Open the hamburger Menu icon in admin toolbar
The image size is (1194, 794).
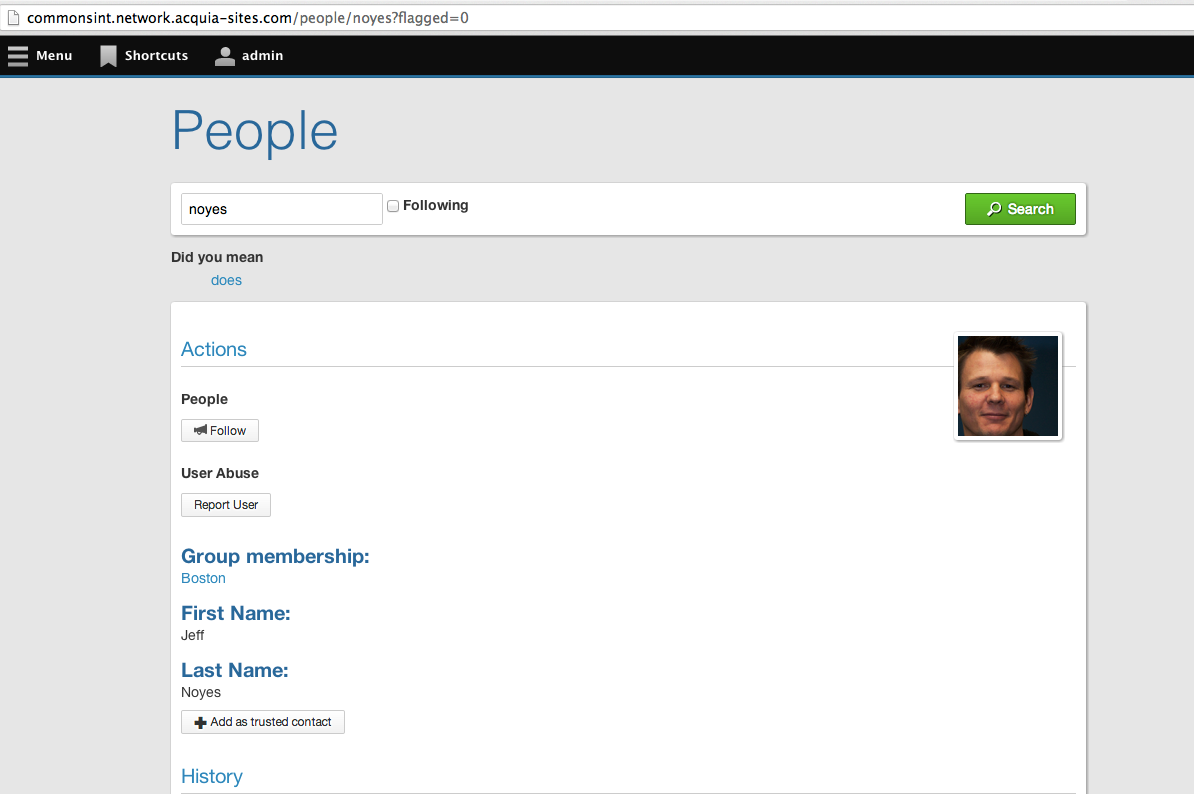pos(17,55)
